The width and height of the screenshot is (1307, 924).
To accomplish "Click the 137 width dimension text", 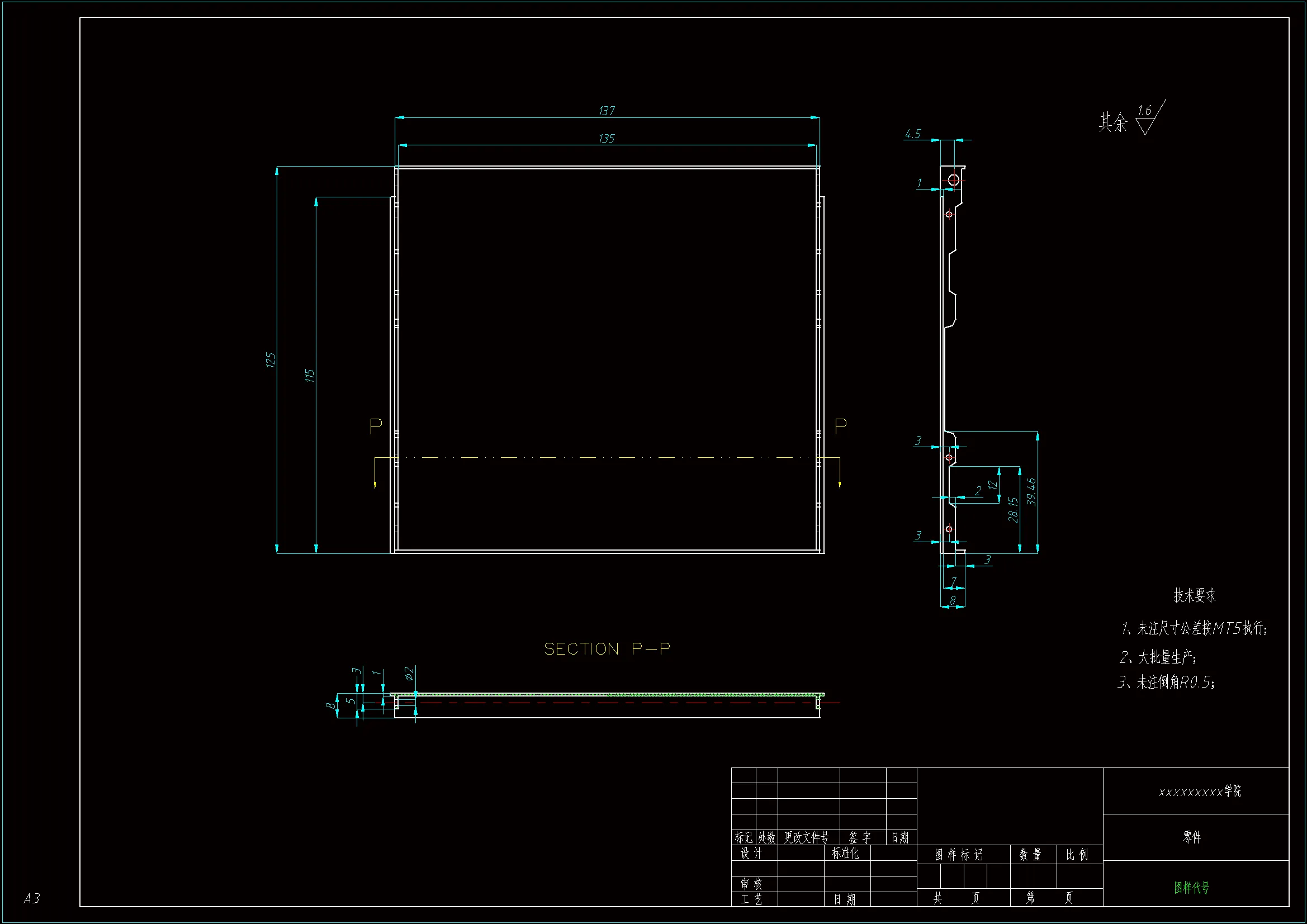I will click(607, 111).
